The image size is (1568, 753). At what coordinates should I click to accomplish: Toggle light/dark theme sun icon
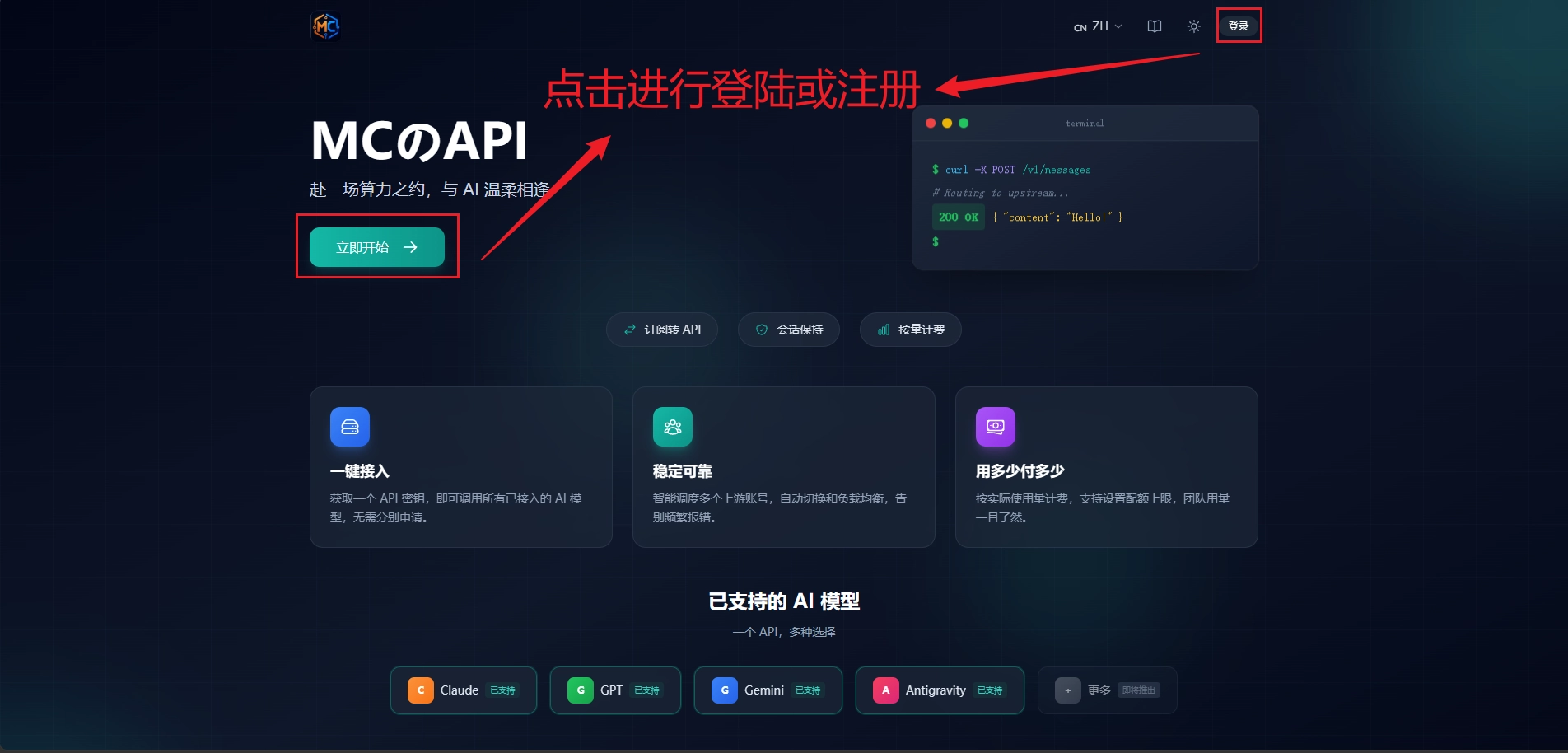[x=1194, y=26]
